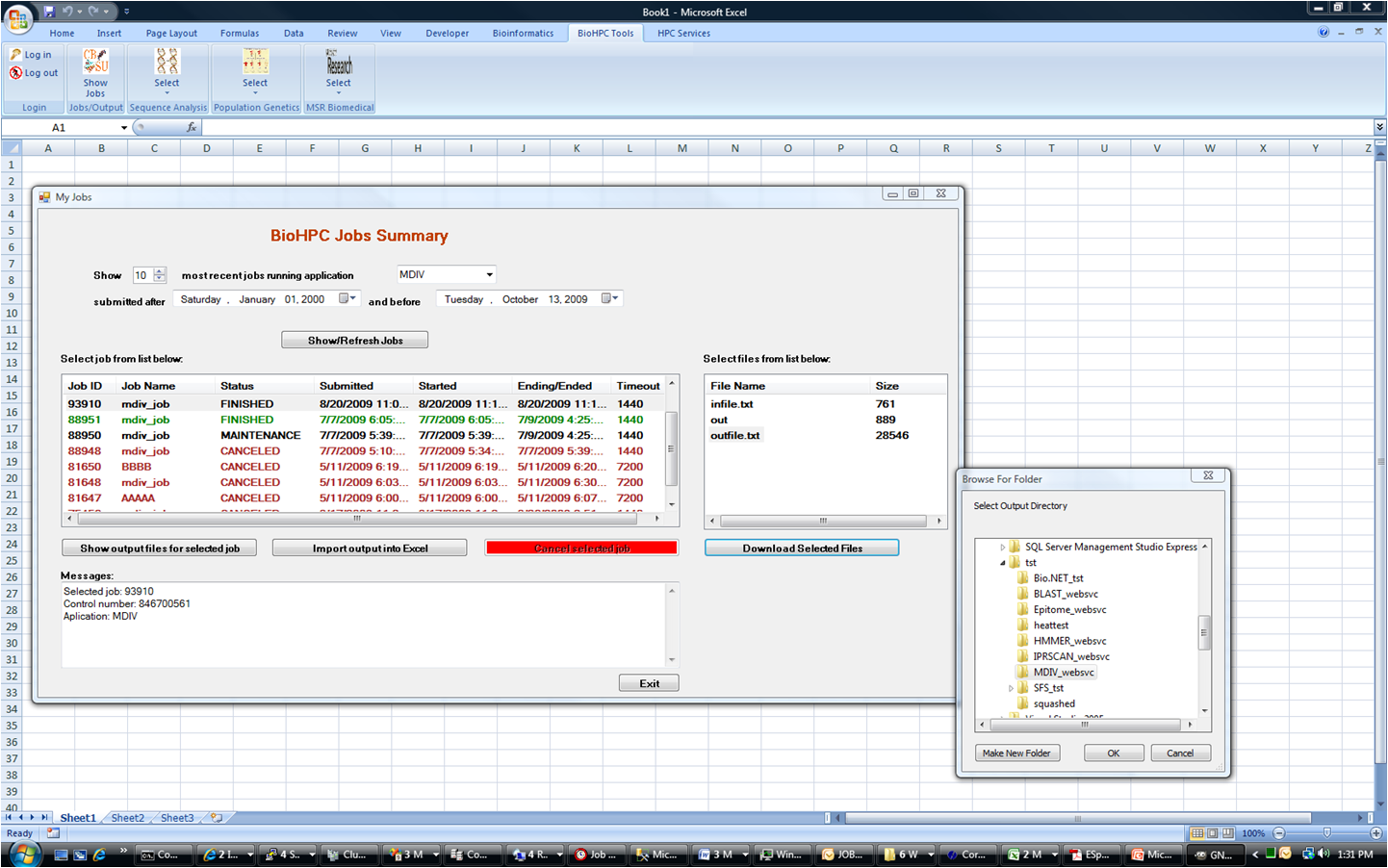Click the Save icon in quick access toolbar
This screenshot has width=1388, height=868.
[49, 12]
